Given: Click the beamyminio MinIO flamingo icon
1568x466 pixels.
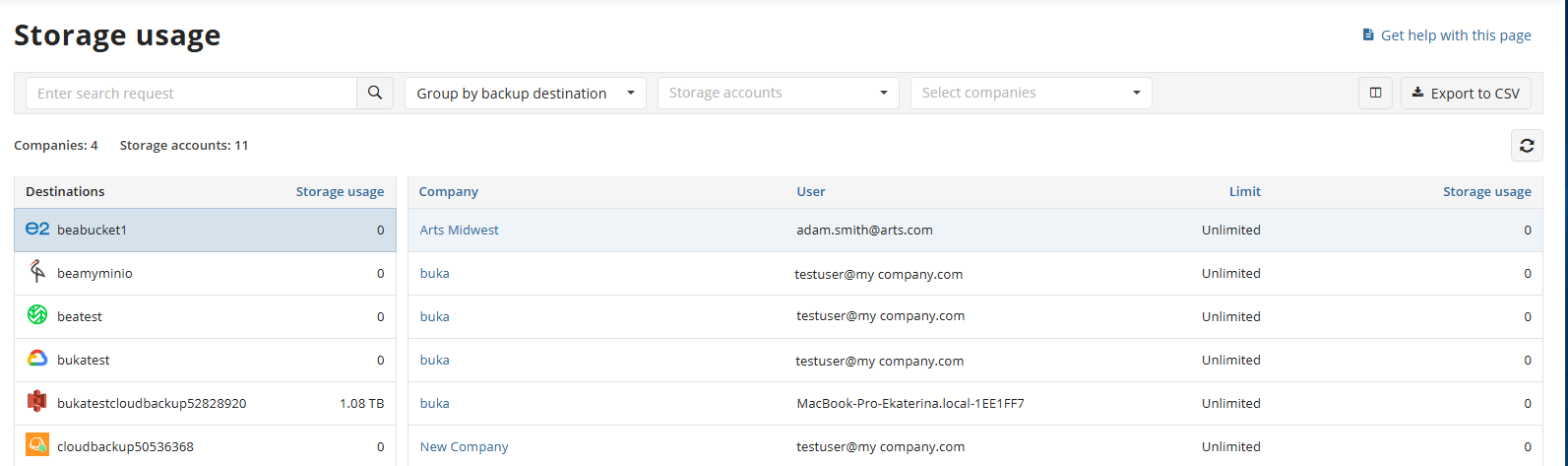Looking at the screenshot, I should pos(37,273).
